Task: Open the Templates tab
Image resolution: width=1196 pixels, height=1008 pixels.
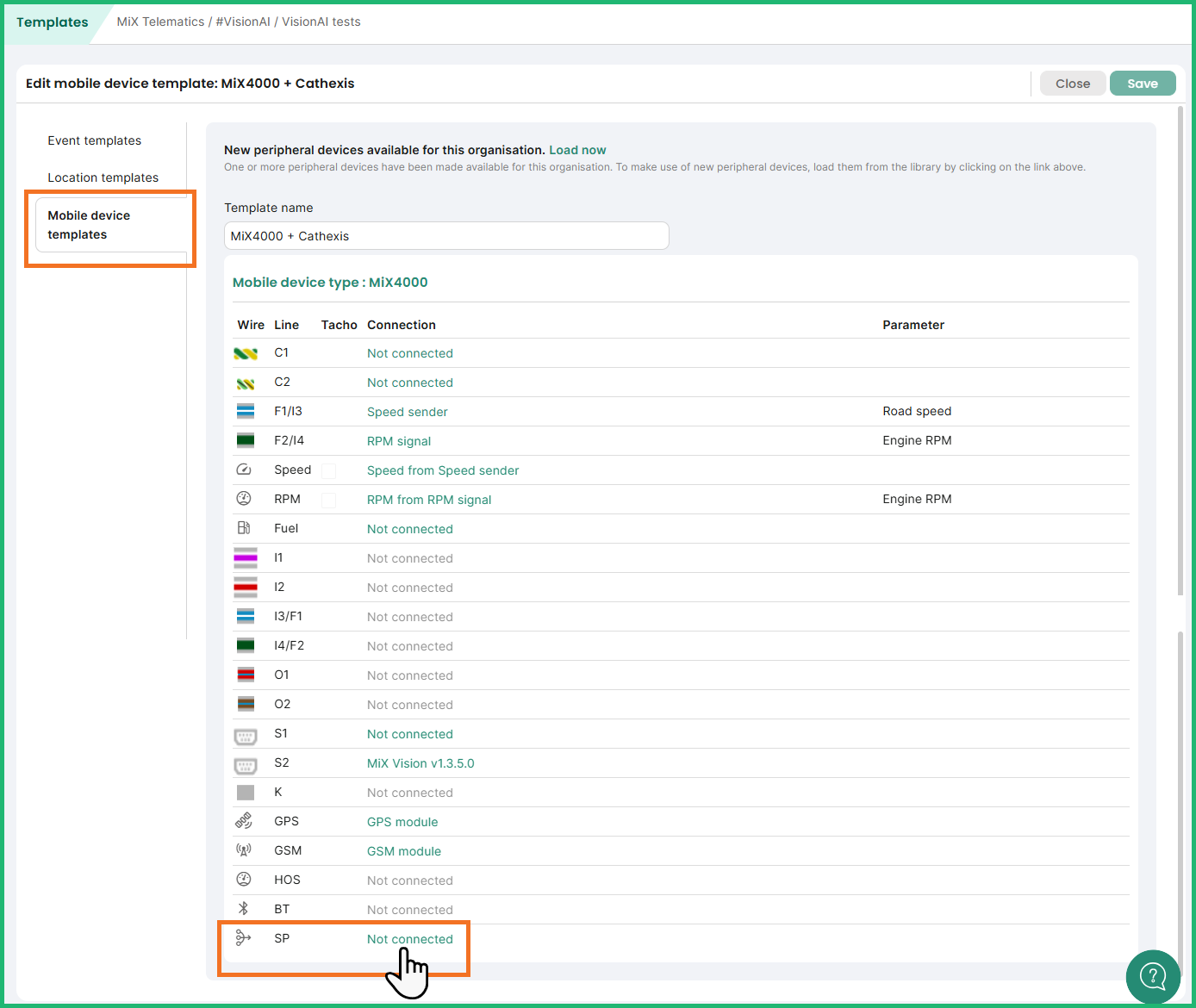Action: coord(53,22)
